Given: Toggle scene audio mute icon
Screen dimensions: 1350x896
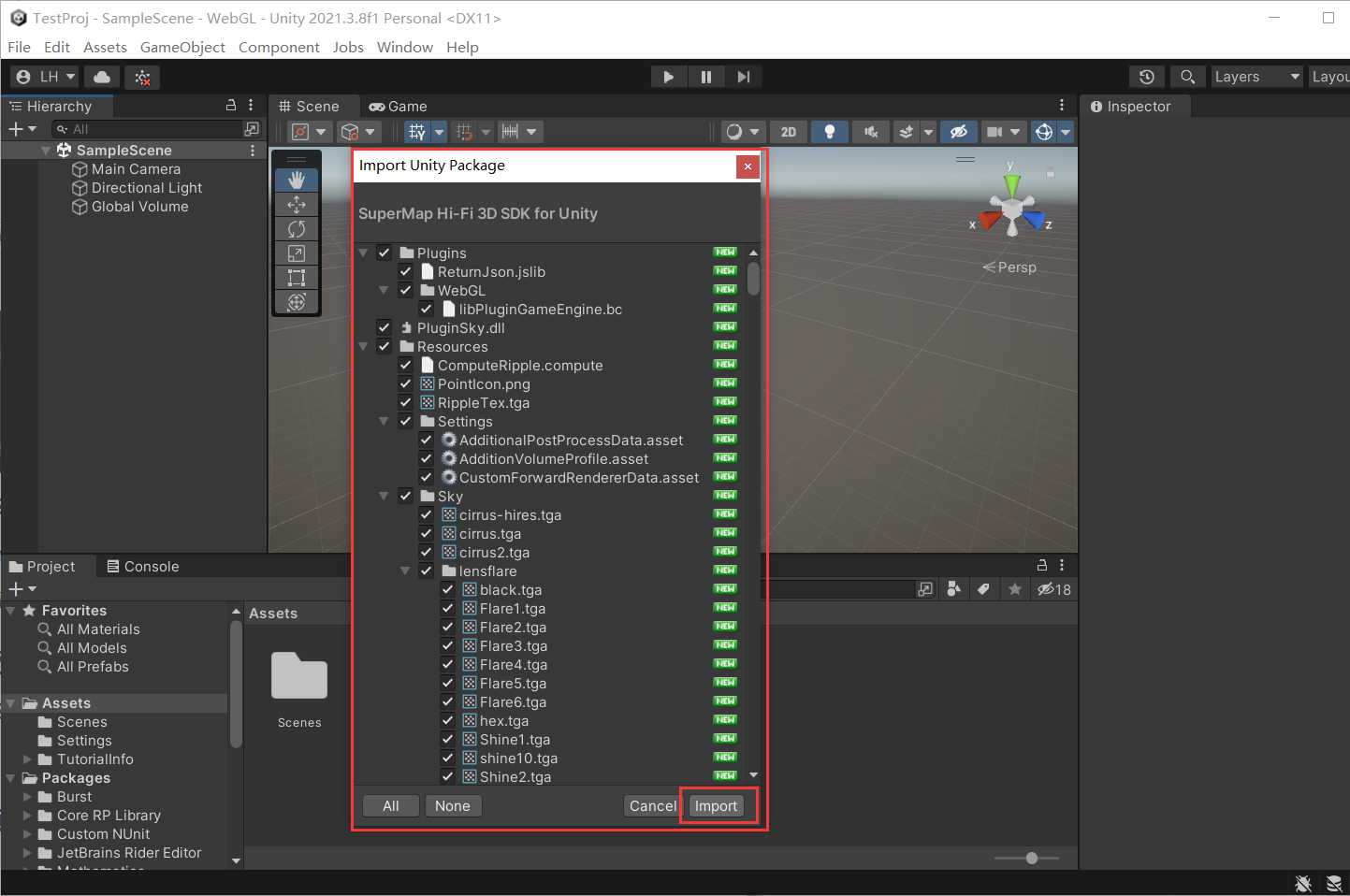Looking at the screenshot, I should coord(870,132).
